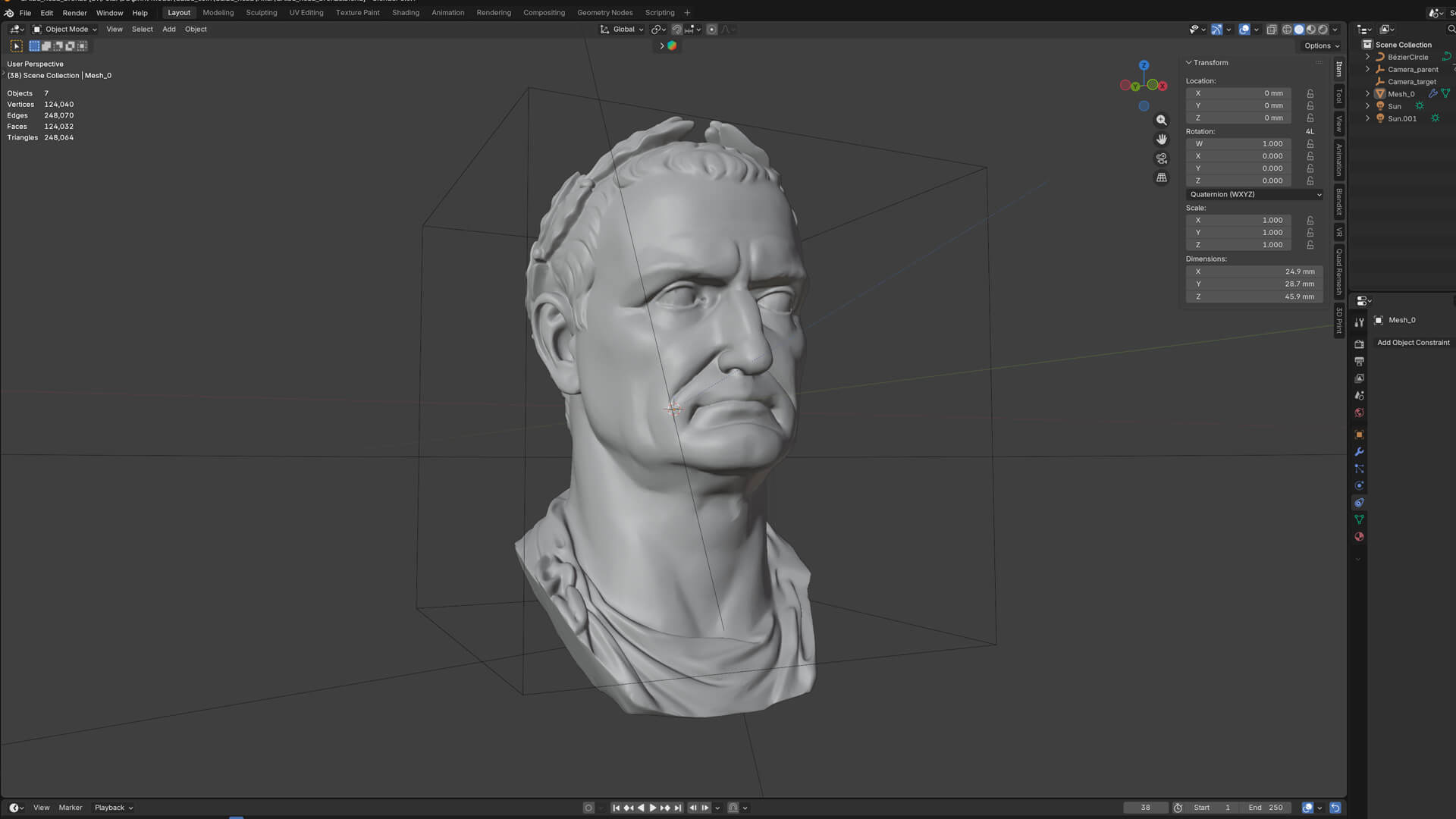This screenshot has height=819, width=1456.
Task: Open the 3D Print sidebar tab
Action: [x=1339, y=321]
